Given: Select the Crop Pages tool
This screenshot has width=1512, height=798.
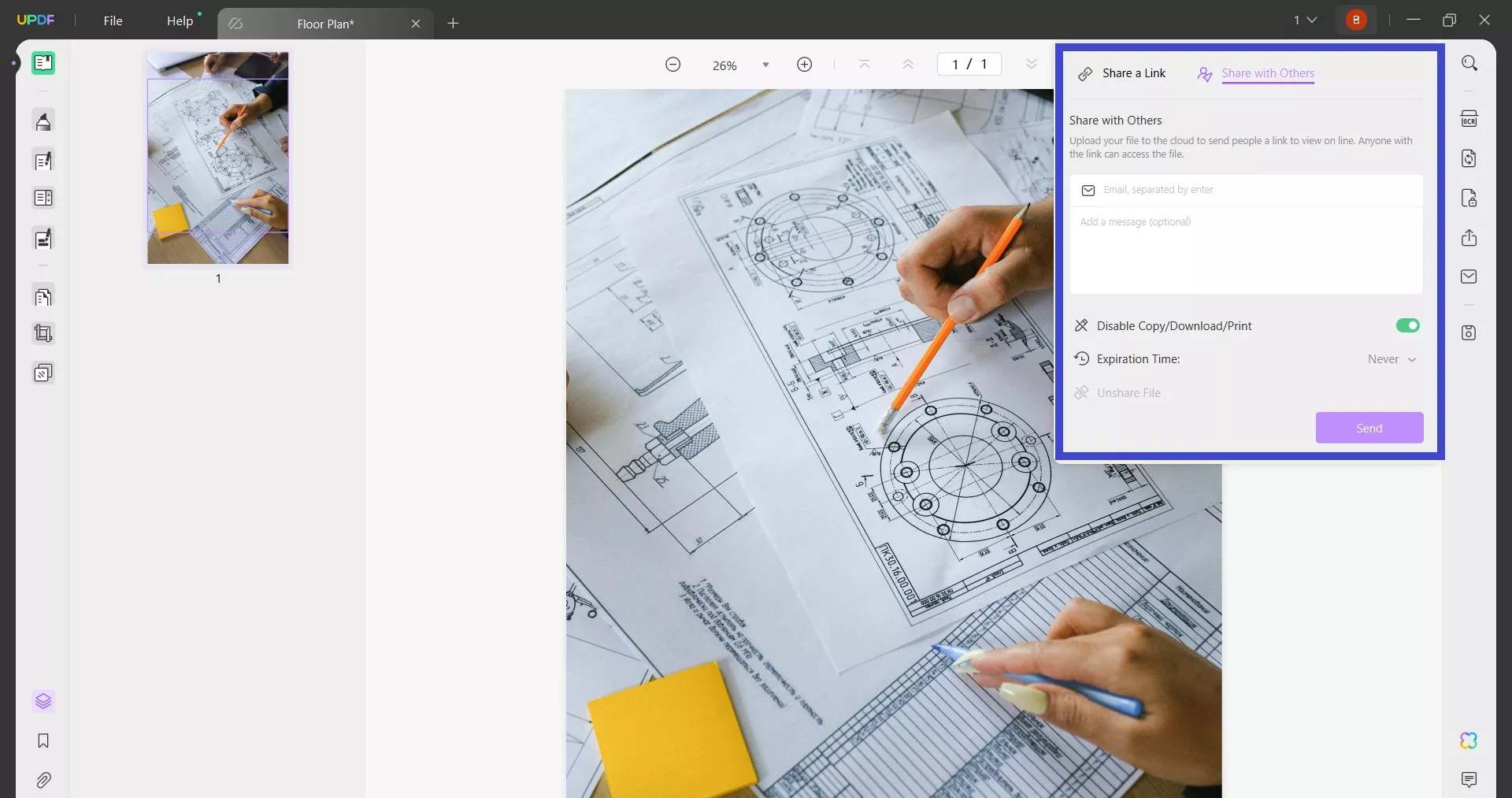Looking at the screenshot, I should [43, 333].
